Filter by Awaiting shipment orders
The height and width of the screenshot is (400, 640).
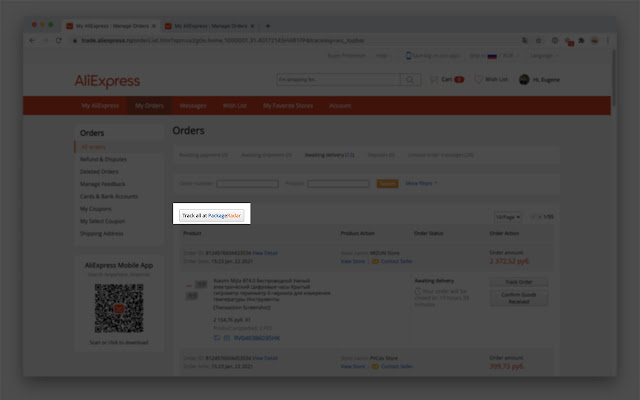[x=267, y=155]
